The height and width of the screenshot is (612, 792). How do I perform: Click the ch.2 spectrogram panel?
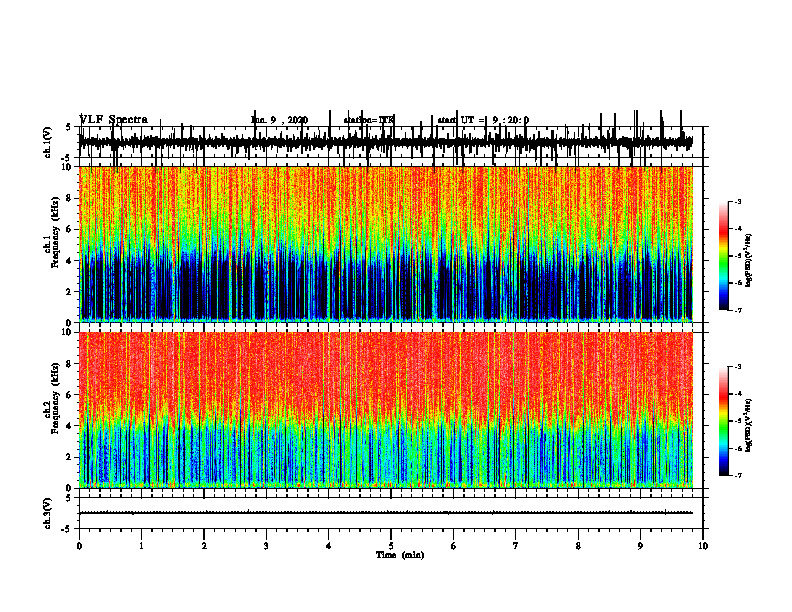tap(385, 410)
